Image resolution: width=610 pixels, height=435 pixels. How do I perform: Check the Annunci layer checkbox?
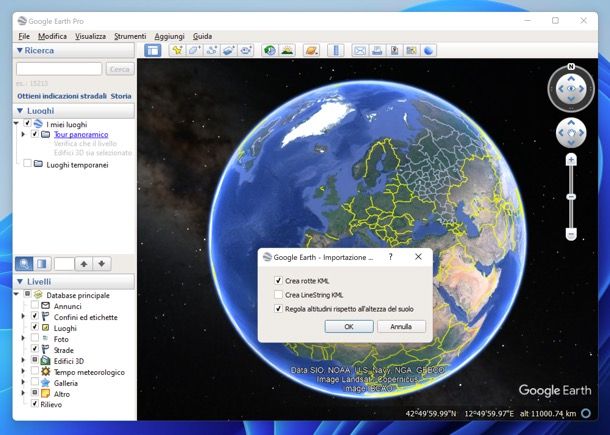(x=35, y=305)
